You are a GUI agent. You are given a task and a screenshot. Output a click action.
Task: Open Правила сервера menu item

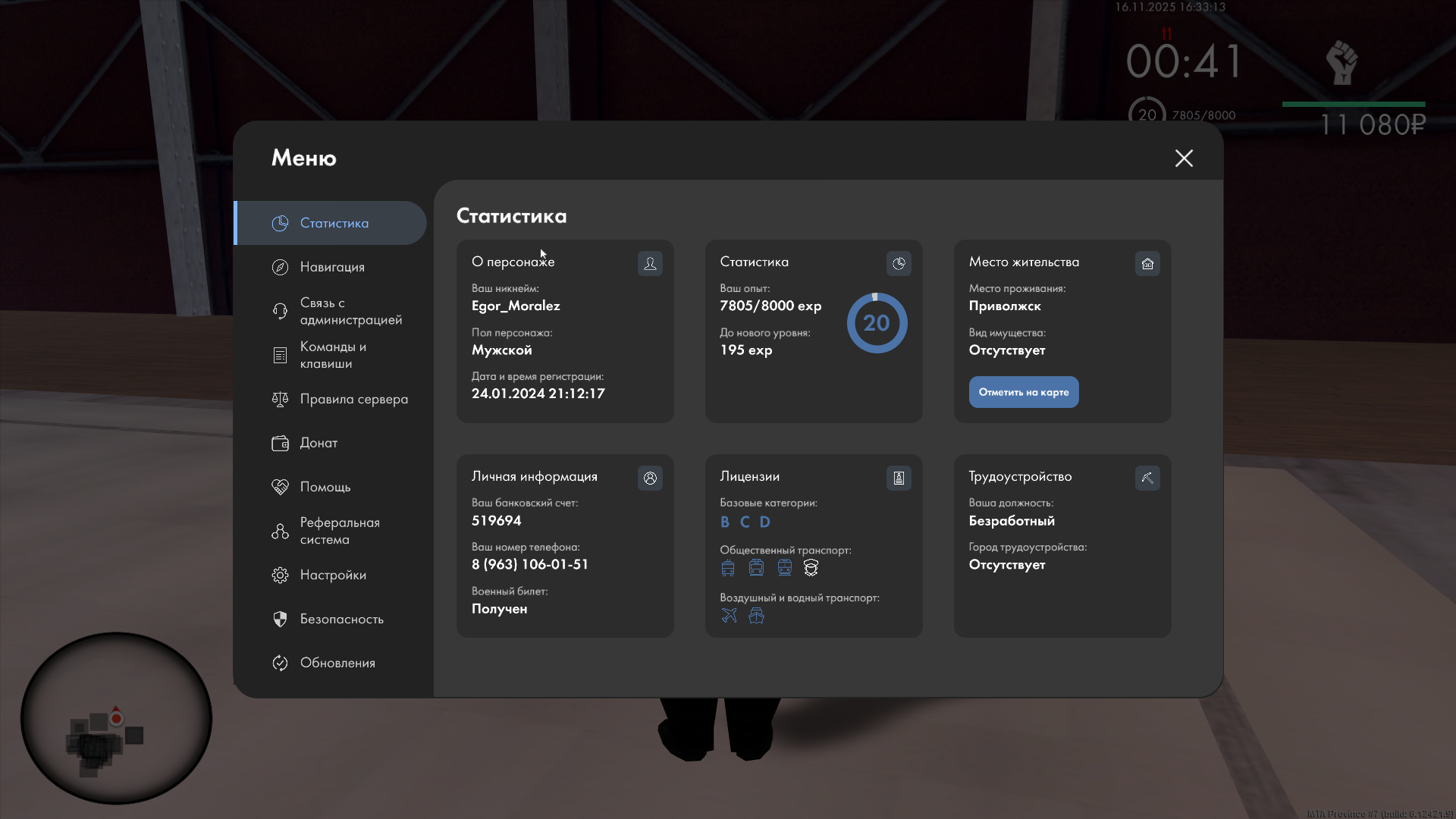[x=353, y=399]
